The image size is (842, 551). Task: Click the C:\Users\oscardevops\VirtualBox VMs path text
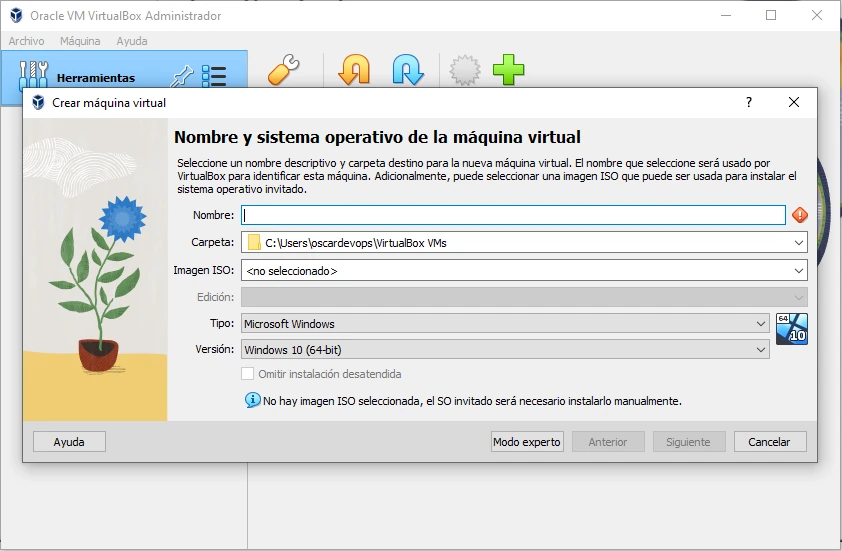[x=356, y=243]
